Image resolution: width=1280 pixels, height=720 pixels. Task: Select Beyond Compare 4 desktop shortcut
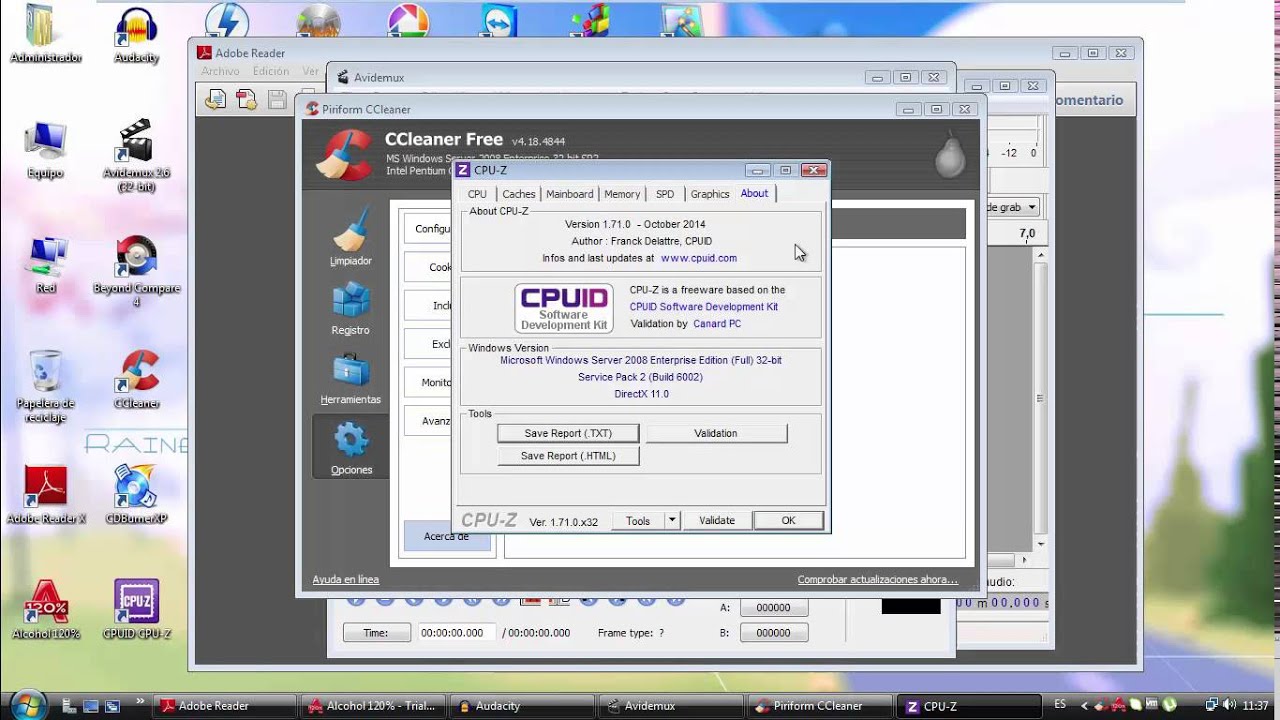pos(136,272)
